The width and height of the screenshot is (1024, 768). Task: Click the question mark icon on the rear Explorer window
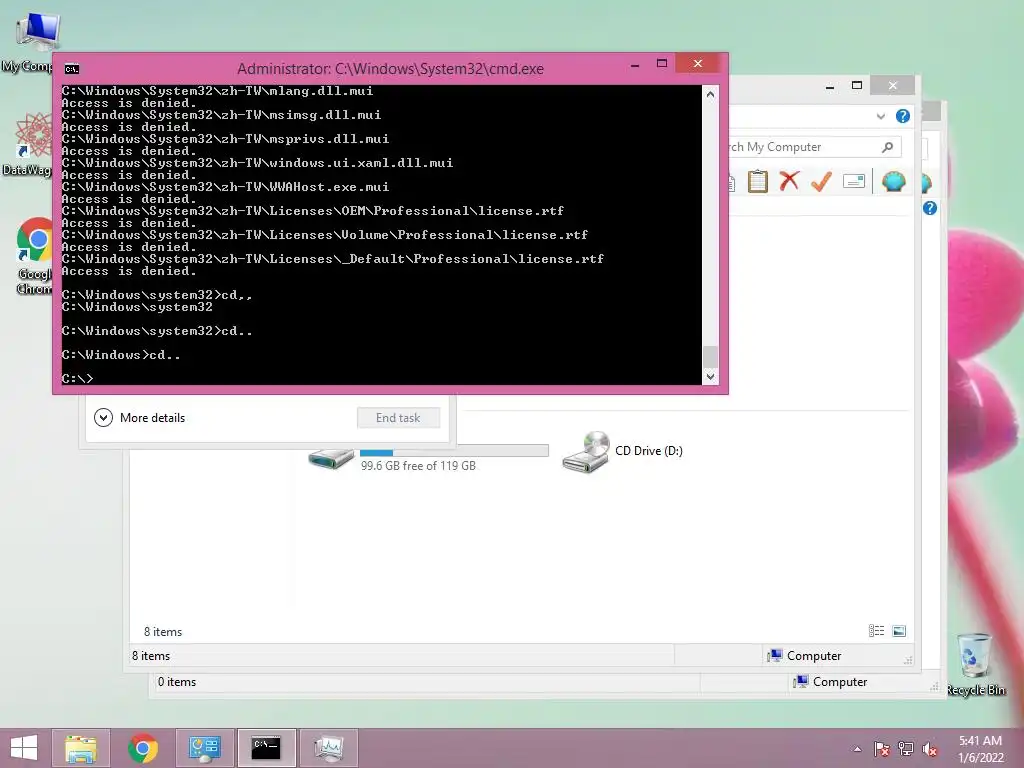tap(929, 208)
